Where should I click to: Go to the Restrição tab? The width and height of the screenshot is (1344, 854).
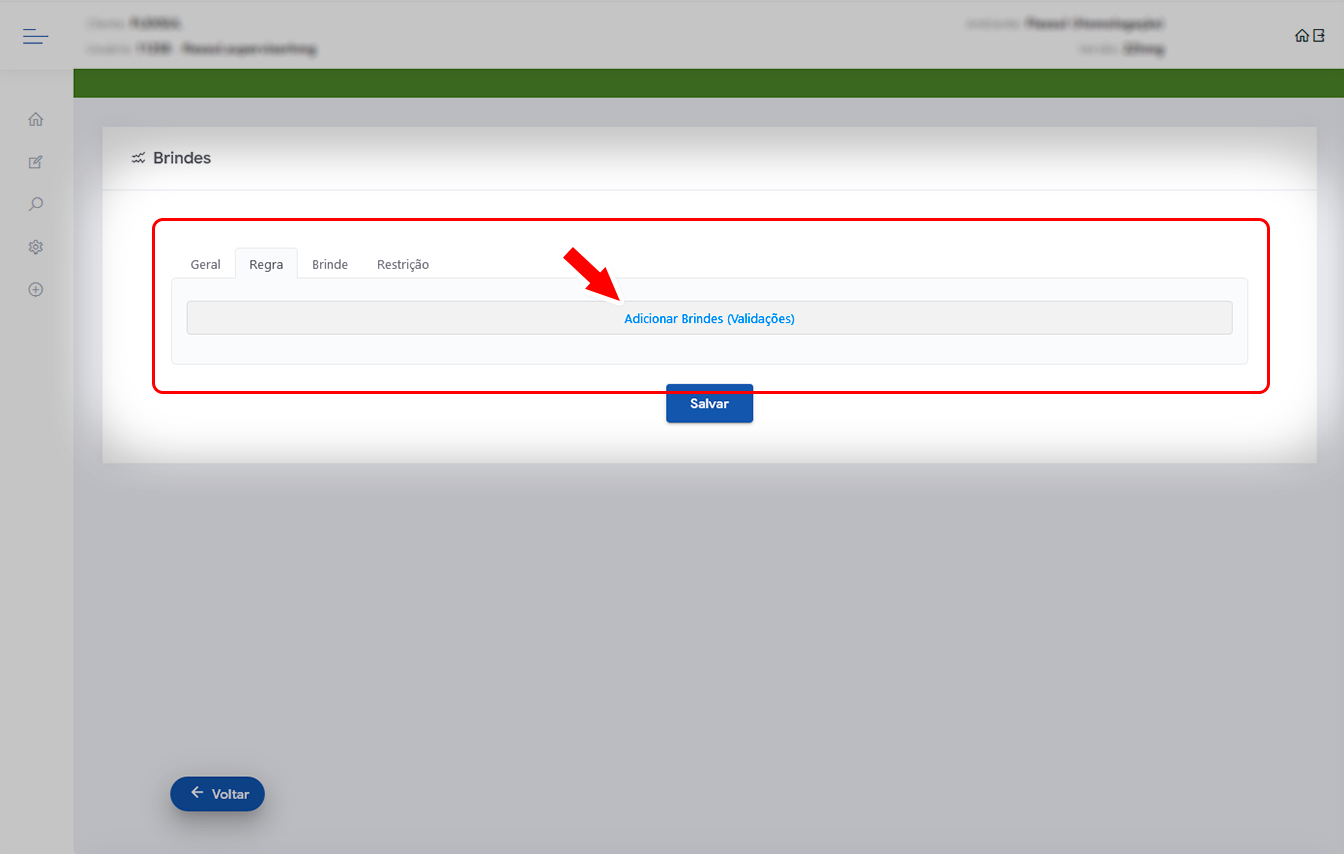pyautogui.click(x=403, y=264)
